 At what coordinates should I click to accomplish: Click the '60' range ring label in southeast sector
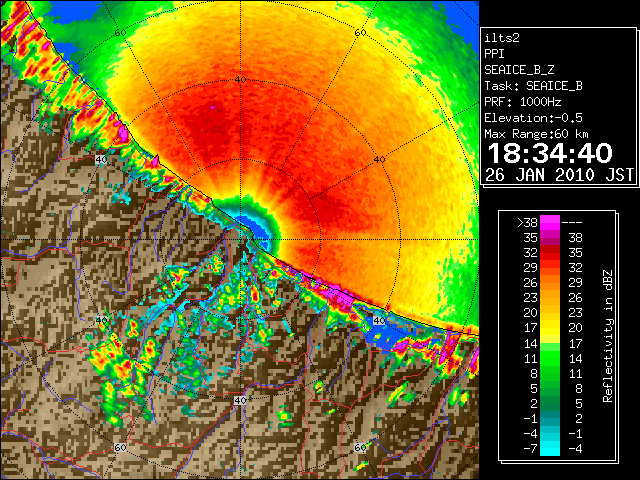[x=360, y=448]
